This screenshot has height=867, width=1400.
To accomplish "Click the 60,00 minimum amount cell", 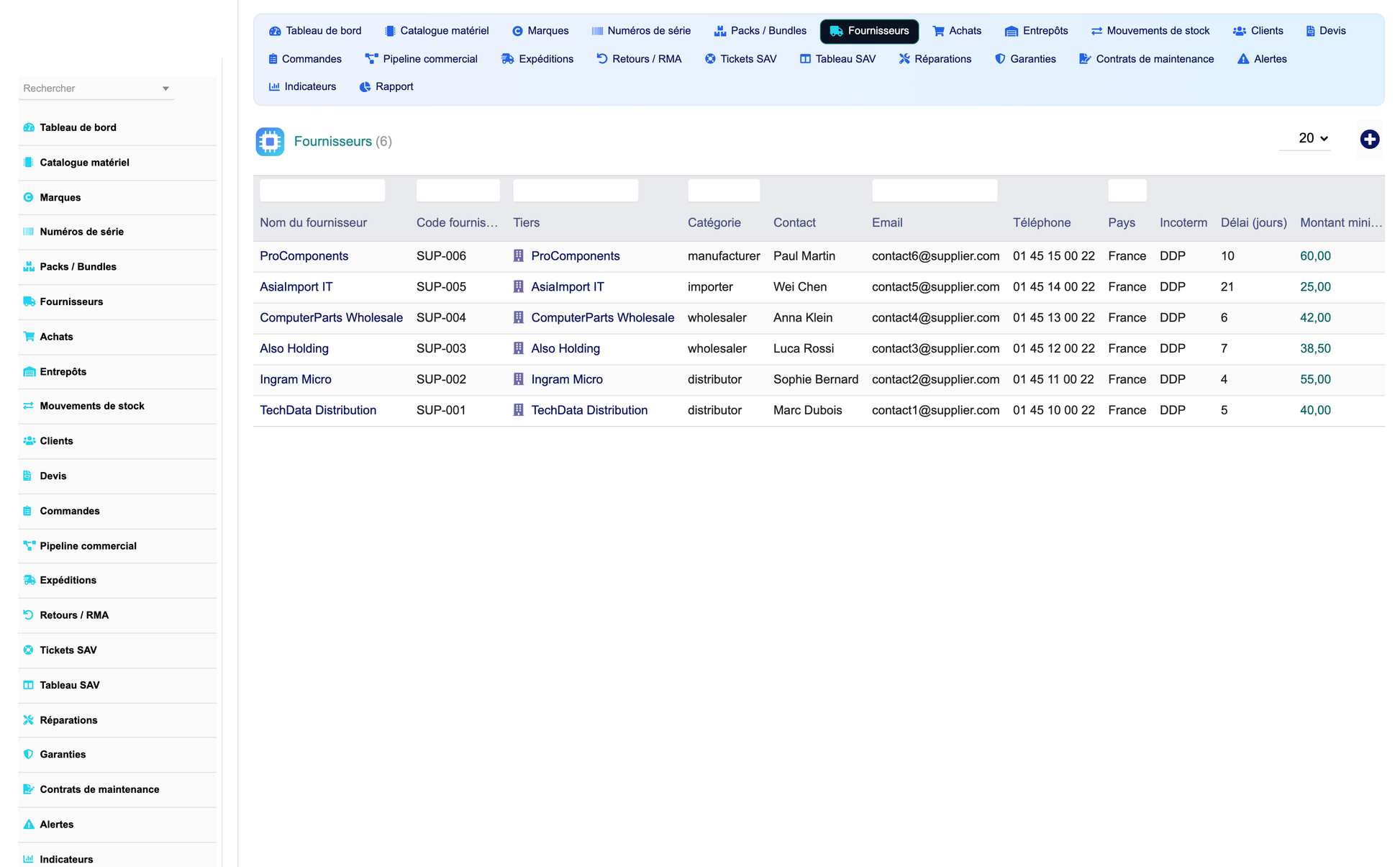I will pyautogui.click(x=1315, y=255).
